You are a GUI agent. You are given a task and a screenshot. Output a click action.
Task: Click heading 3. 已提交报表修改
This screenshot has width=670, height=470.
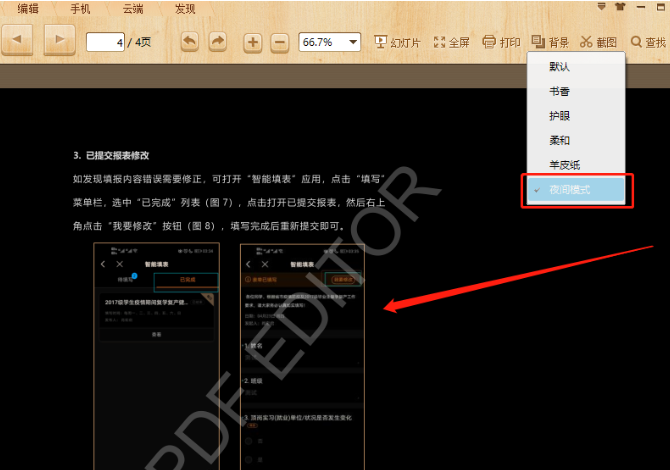[111, 156]
